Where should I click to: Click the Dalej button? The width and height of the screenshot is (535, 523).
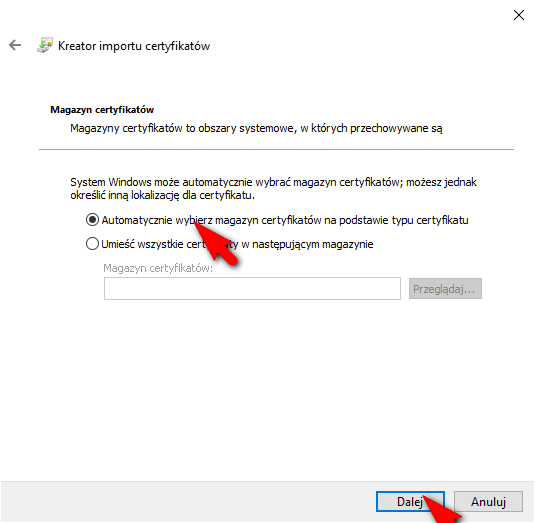pyautogui.click(x=410, y=502)
